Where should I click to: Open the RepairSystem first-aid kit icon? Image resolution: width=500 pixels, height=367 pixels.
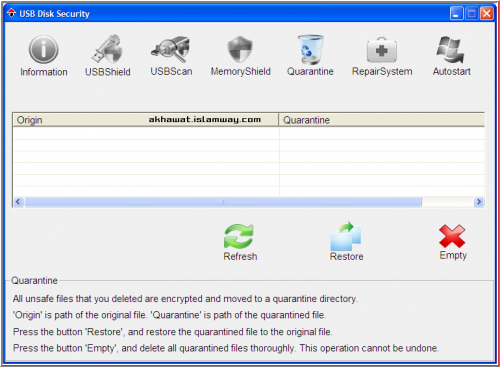382,50
